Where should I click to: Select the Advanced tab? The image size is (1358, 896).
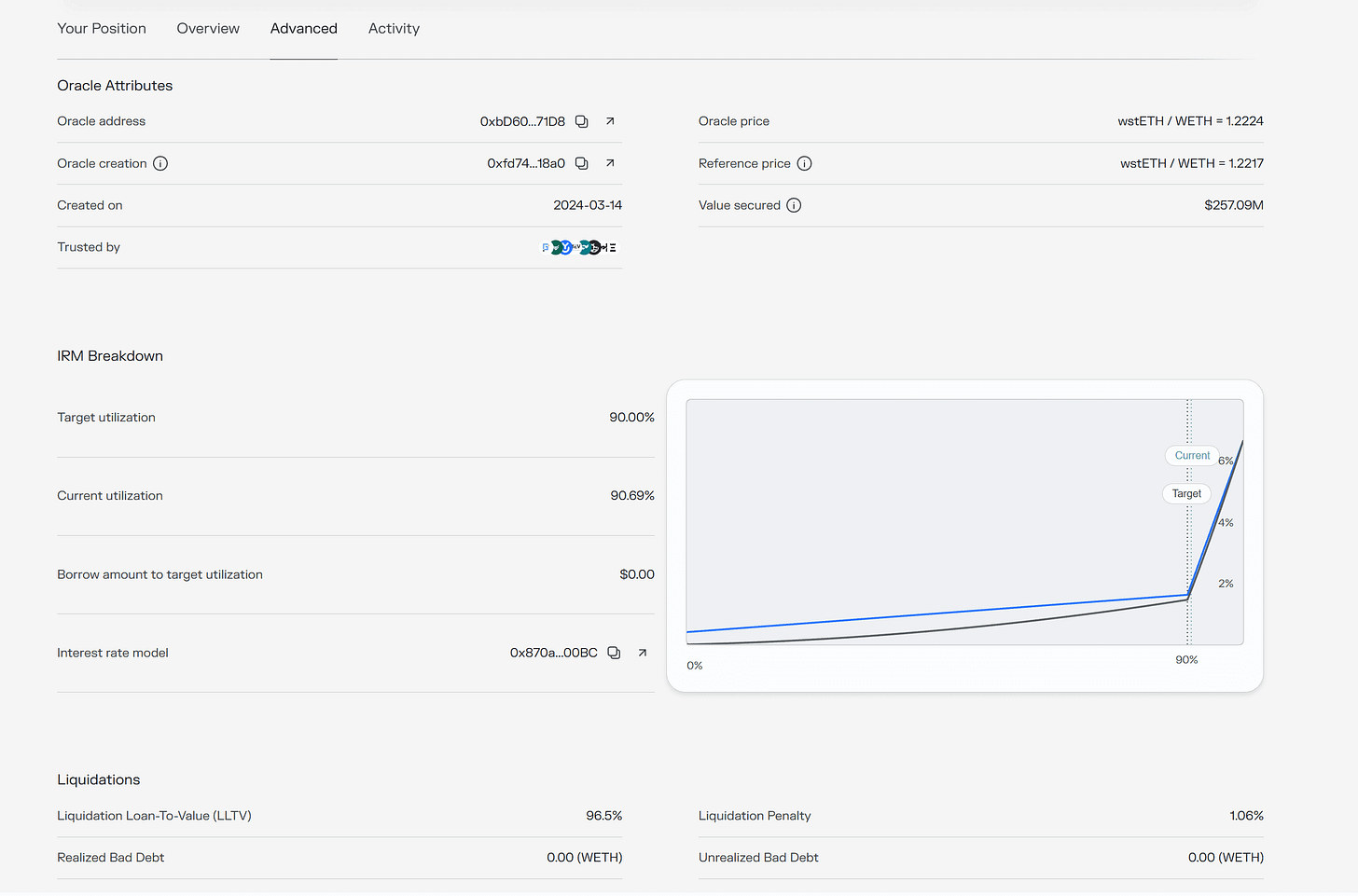pyautogui.click(x=304, y=29)
